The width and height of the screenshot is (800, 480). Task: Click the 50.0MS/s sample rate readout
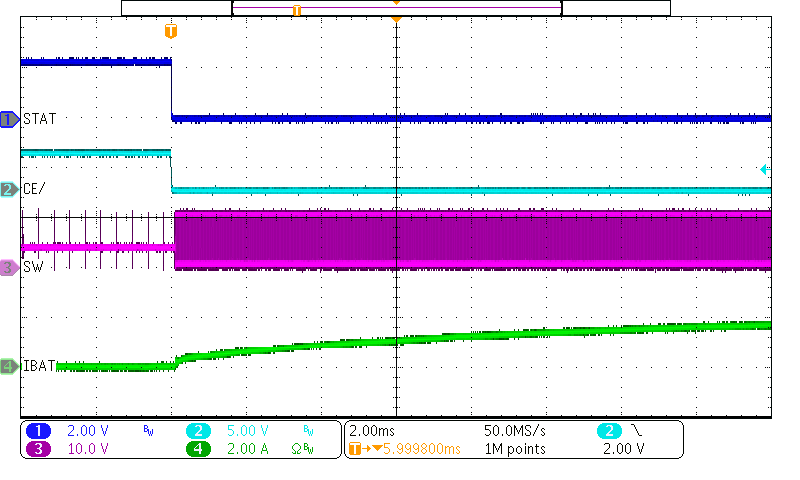[x=514, y=431]
